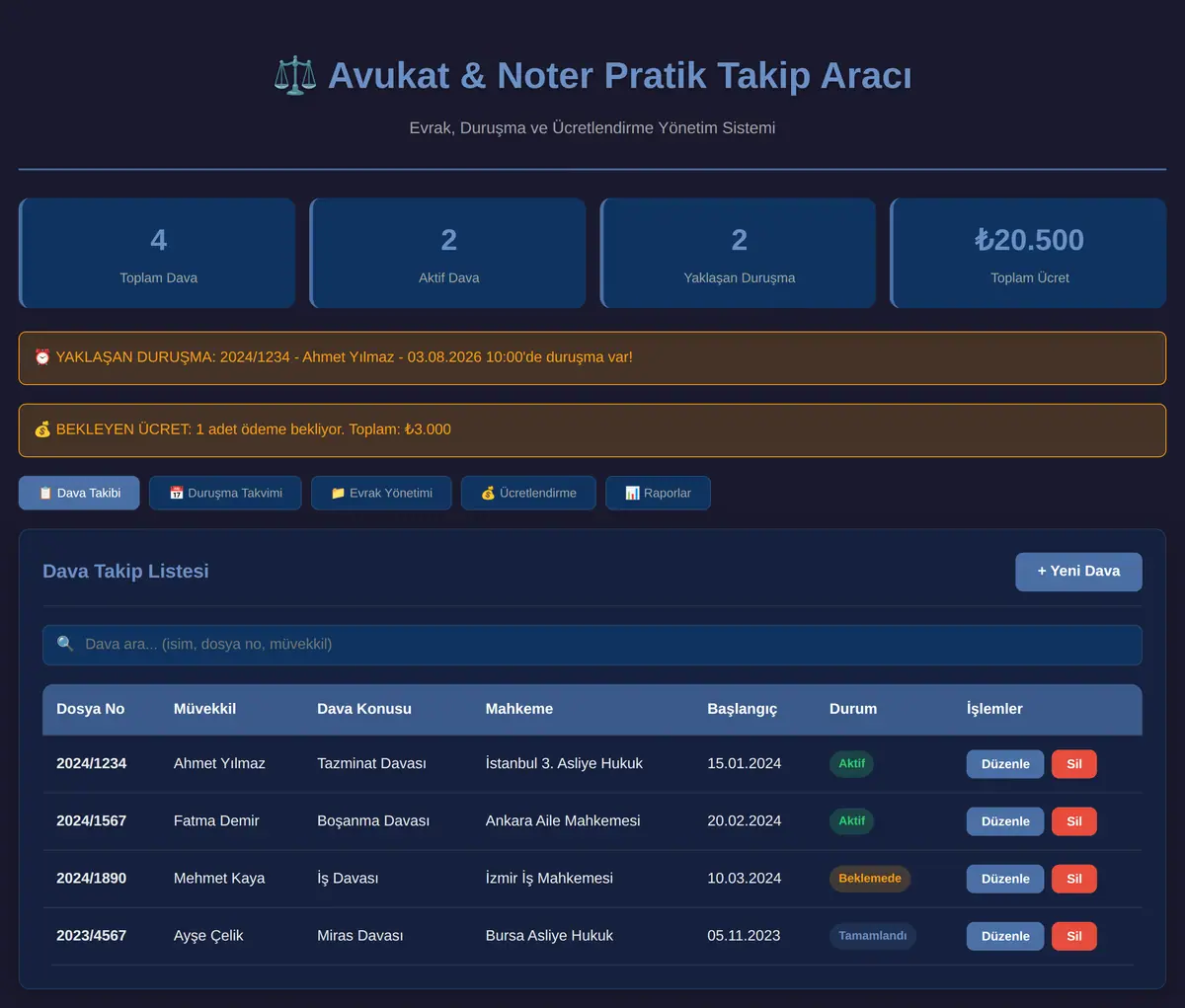Edit Mehmet Kaya's case via Düzenle
1185x1008 pixels.
click(x=1005, y=879)
